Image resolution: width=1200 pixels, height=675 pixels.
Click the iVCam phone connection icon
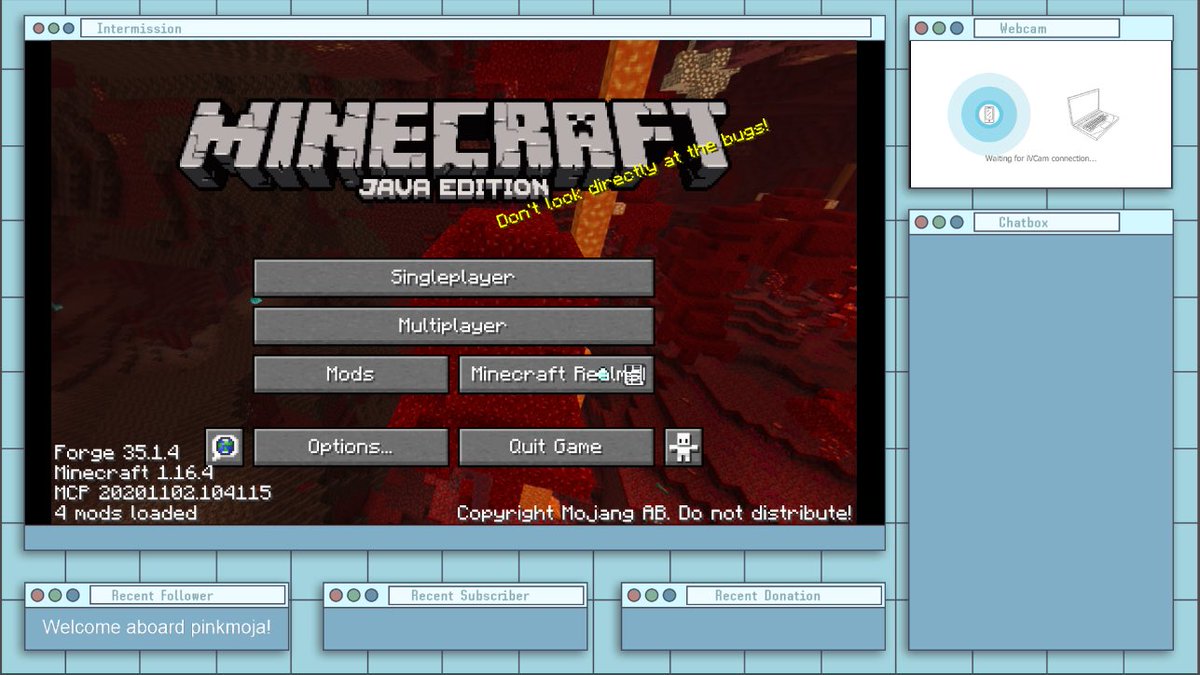989,114
